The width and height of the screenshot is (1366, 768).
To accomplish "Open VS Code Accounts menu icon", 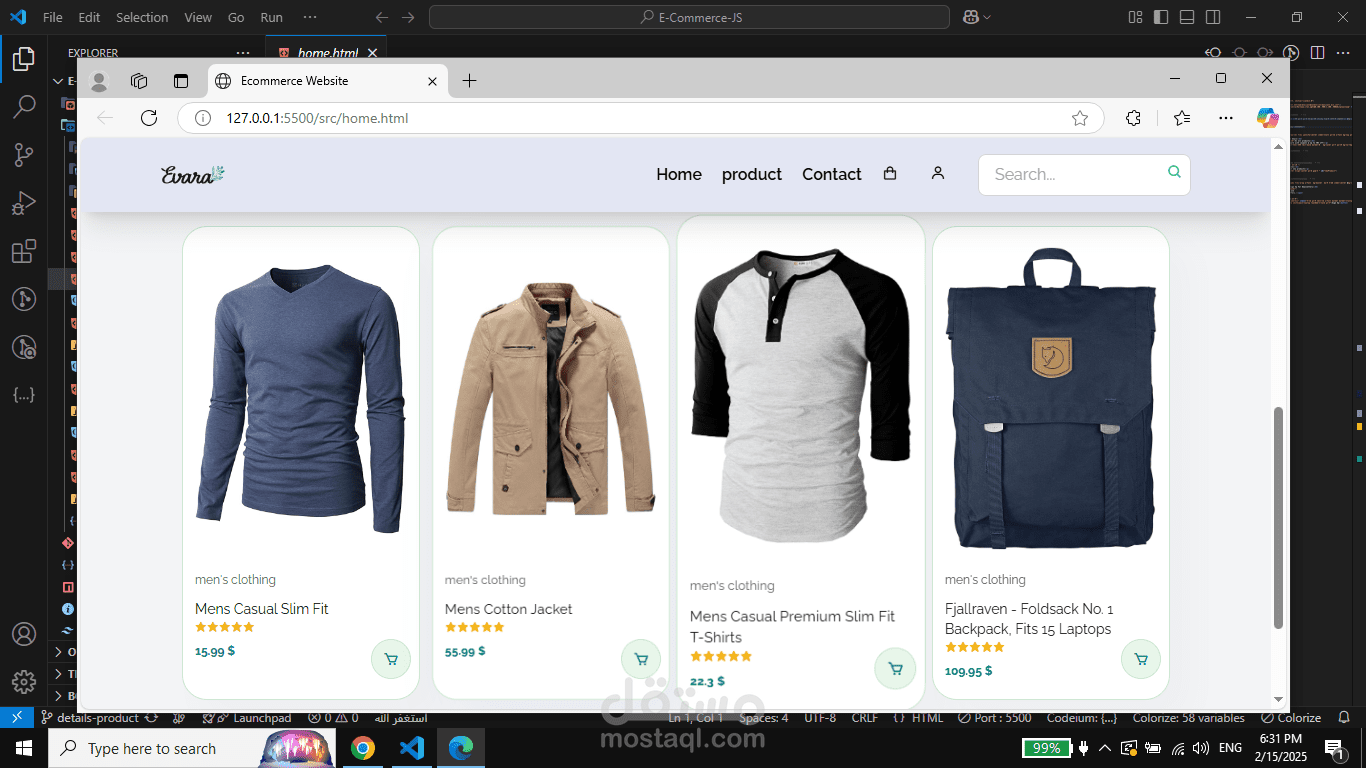I will (24, 635).
